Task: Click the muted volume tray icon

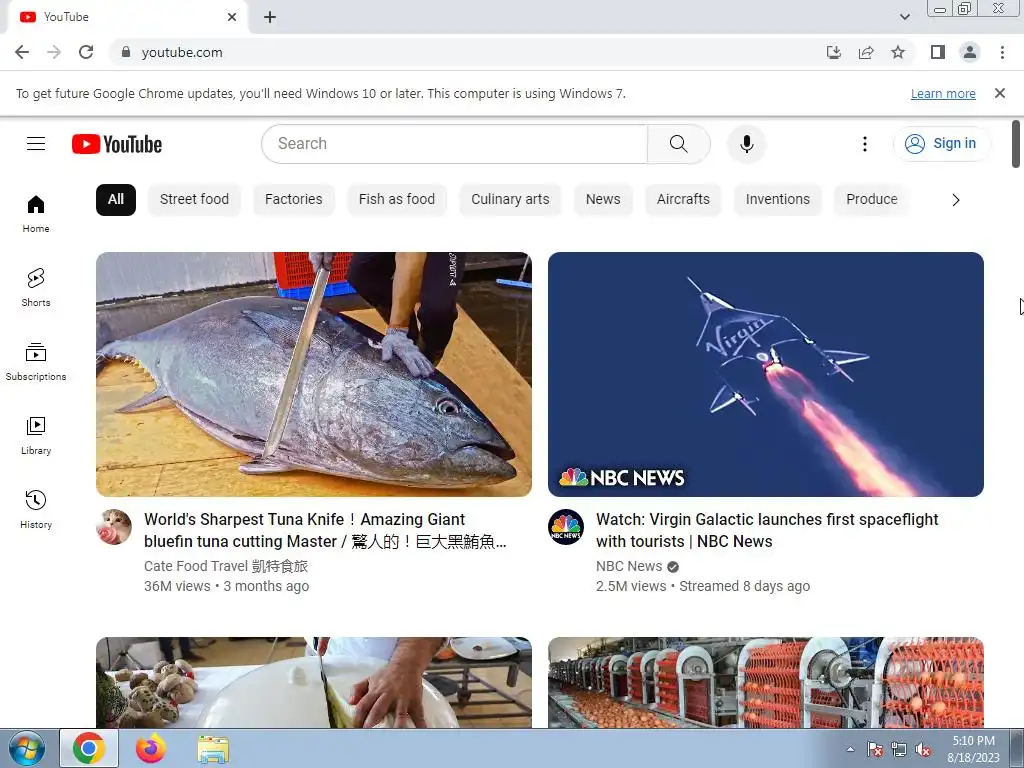Action: coord(923,750)
